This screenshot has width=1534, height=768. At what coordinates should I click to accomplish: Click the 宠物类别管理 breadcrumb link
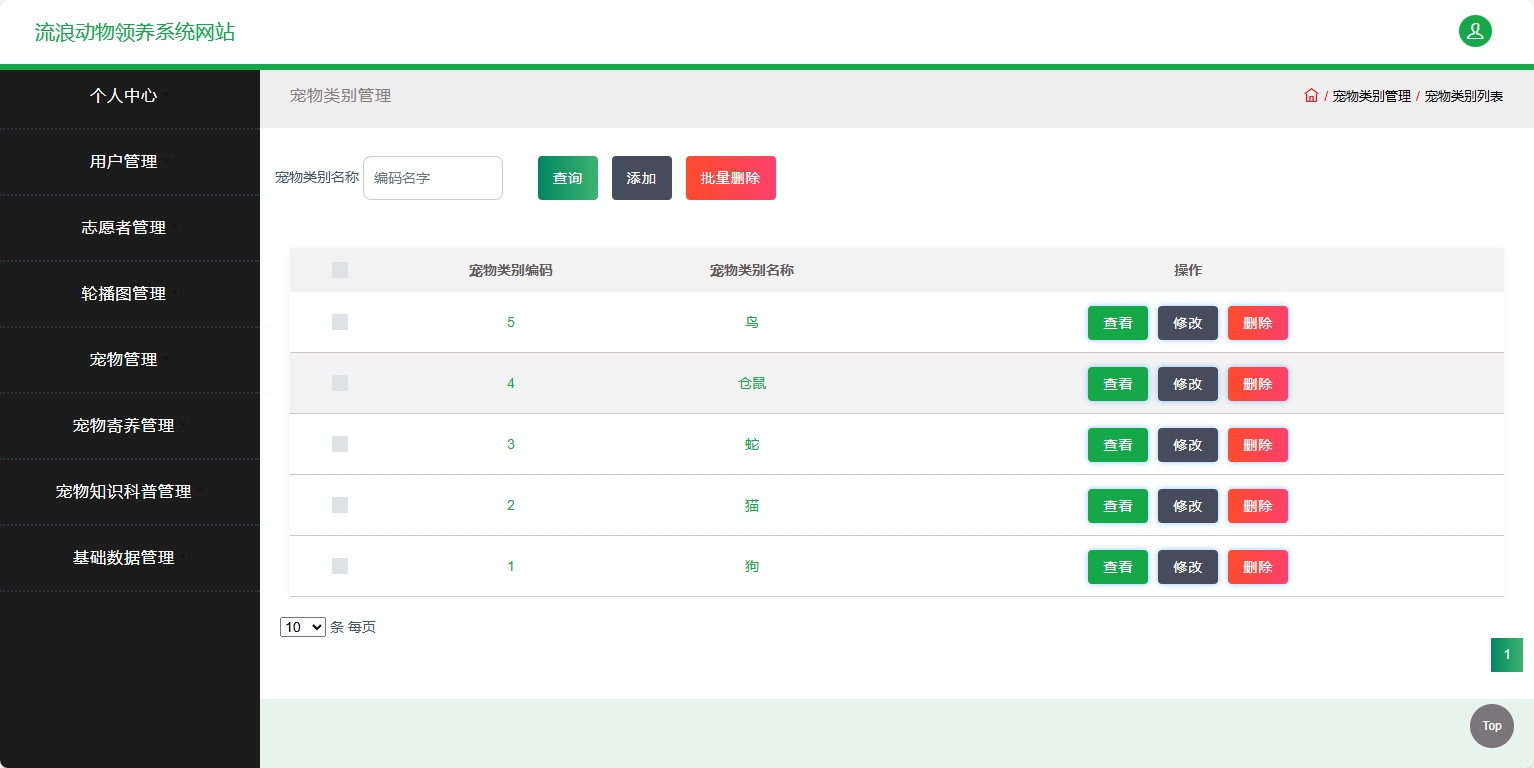[1372, 97]
